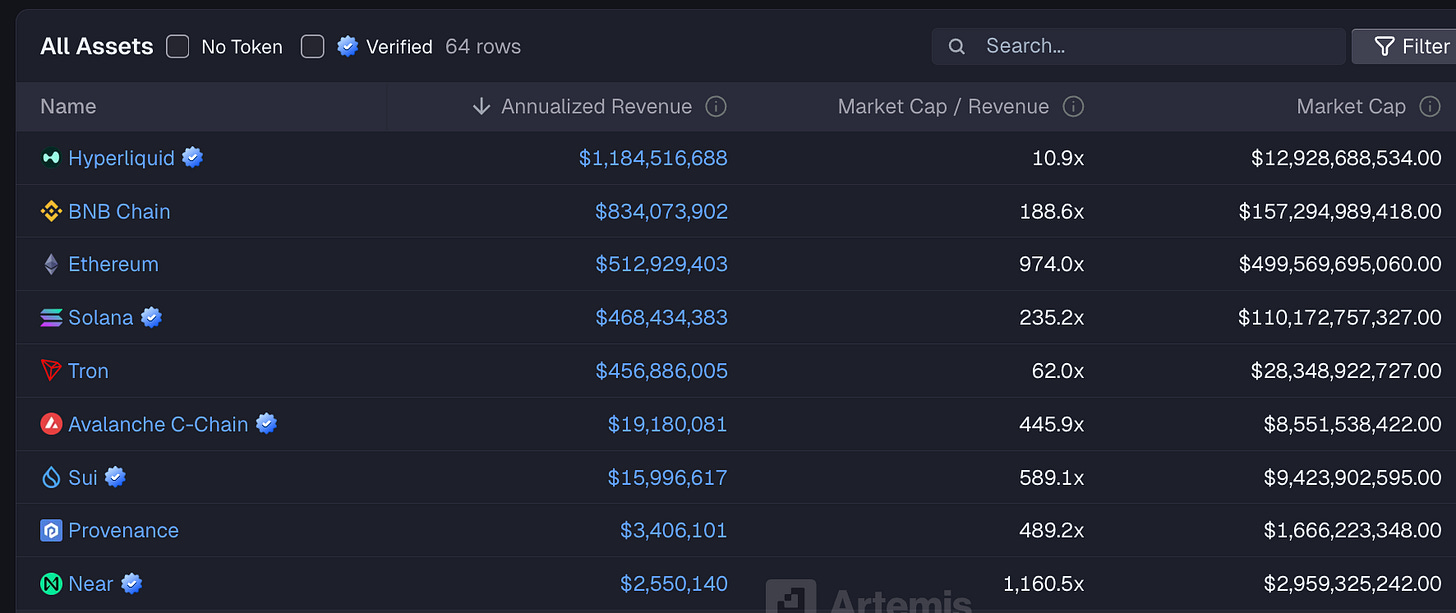The height and width of the screenshot is (613, 1456).
Task: Click the Market Cap column header
Action: point(1351,106)
